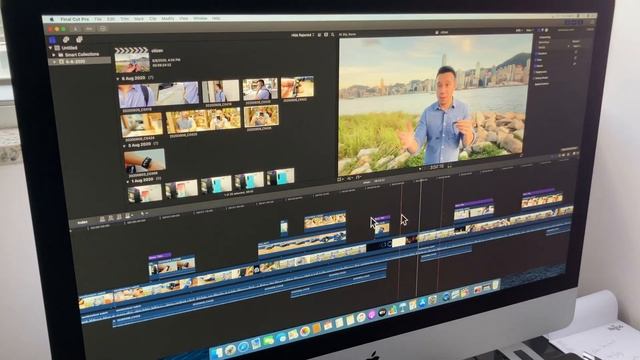Click the Background Tasks toolbar icon
This screenshot has width=640, height=360.
coord(103,29)
